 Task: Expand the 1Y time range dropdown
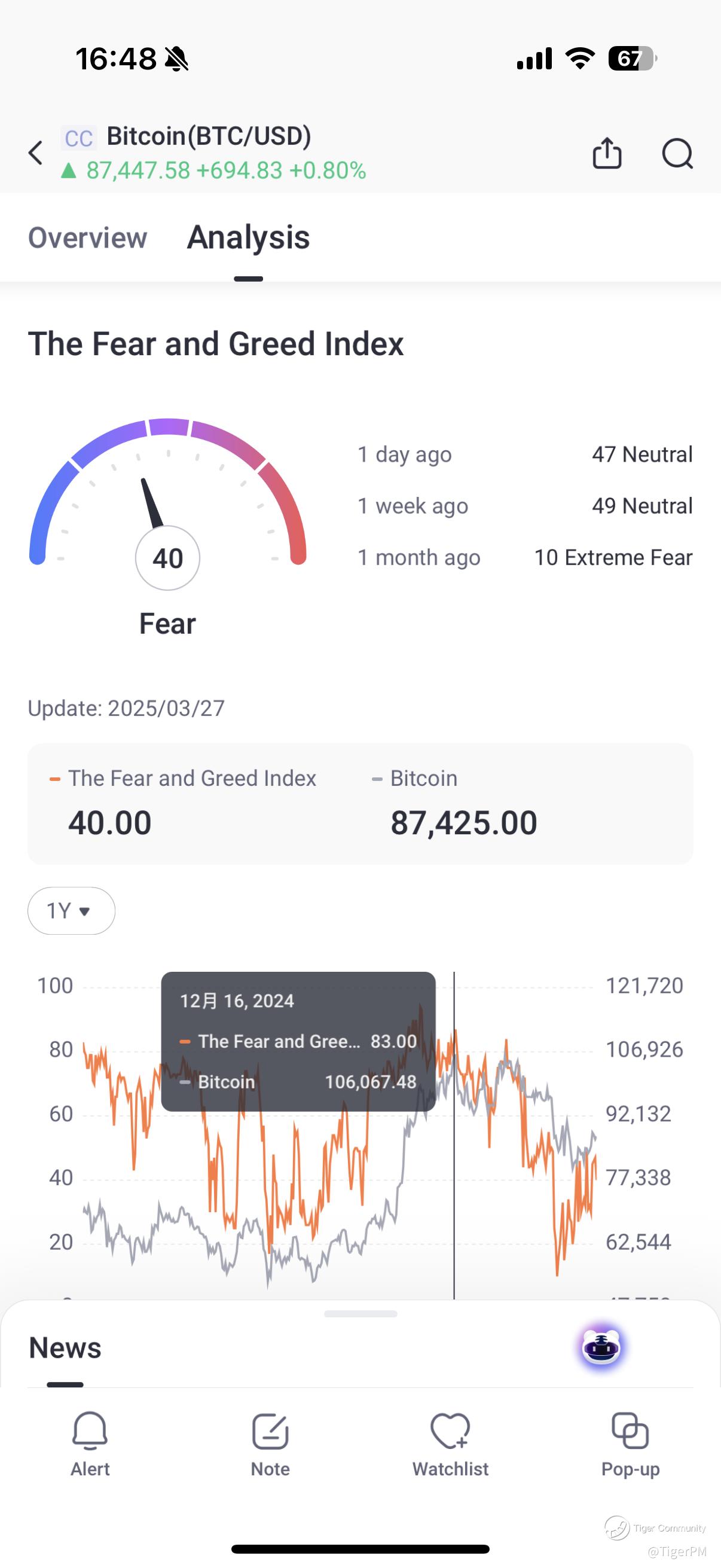(x=71, y=911)
